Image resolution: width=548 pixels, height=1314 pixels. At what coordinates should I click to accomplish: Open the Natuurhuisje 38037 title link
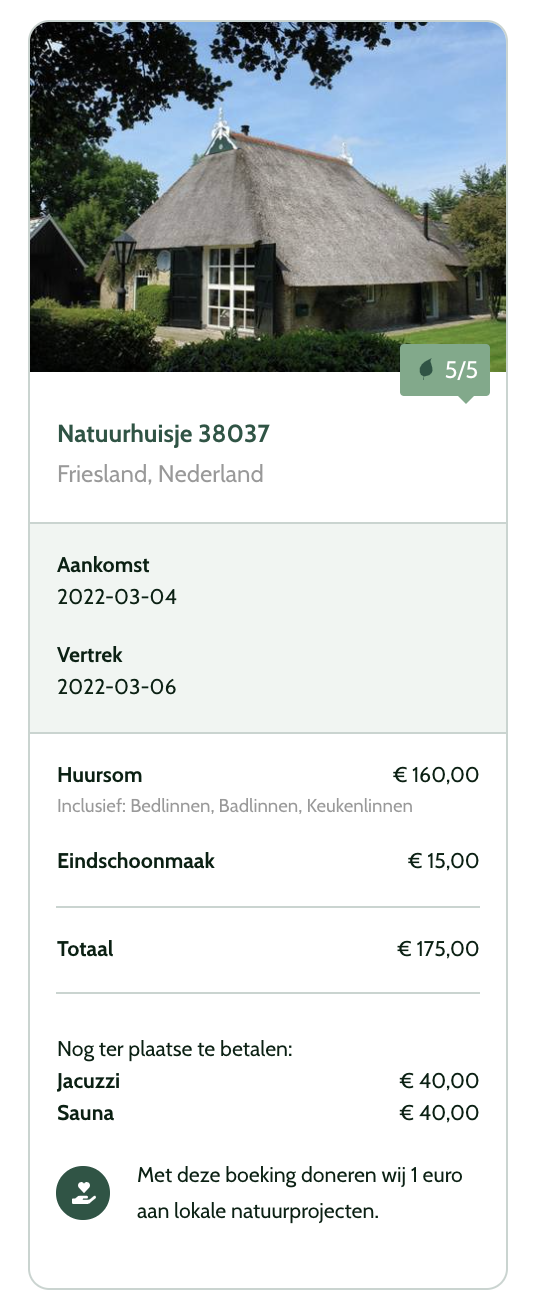[163, 433]
